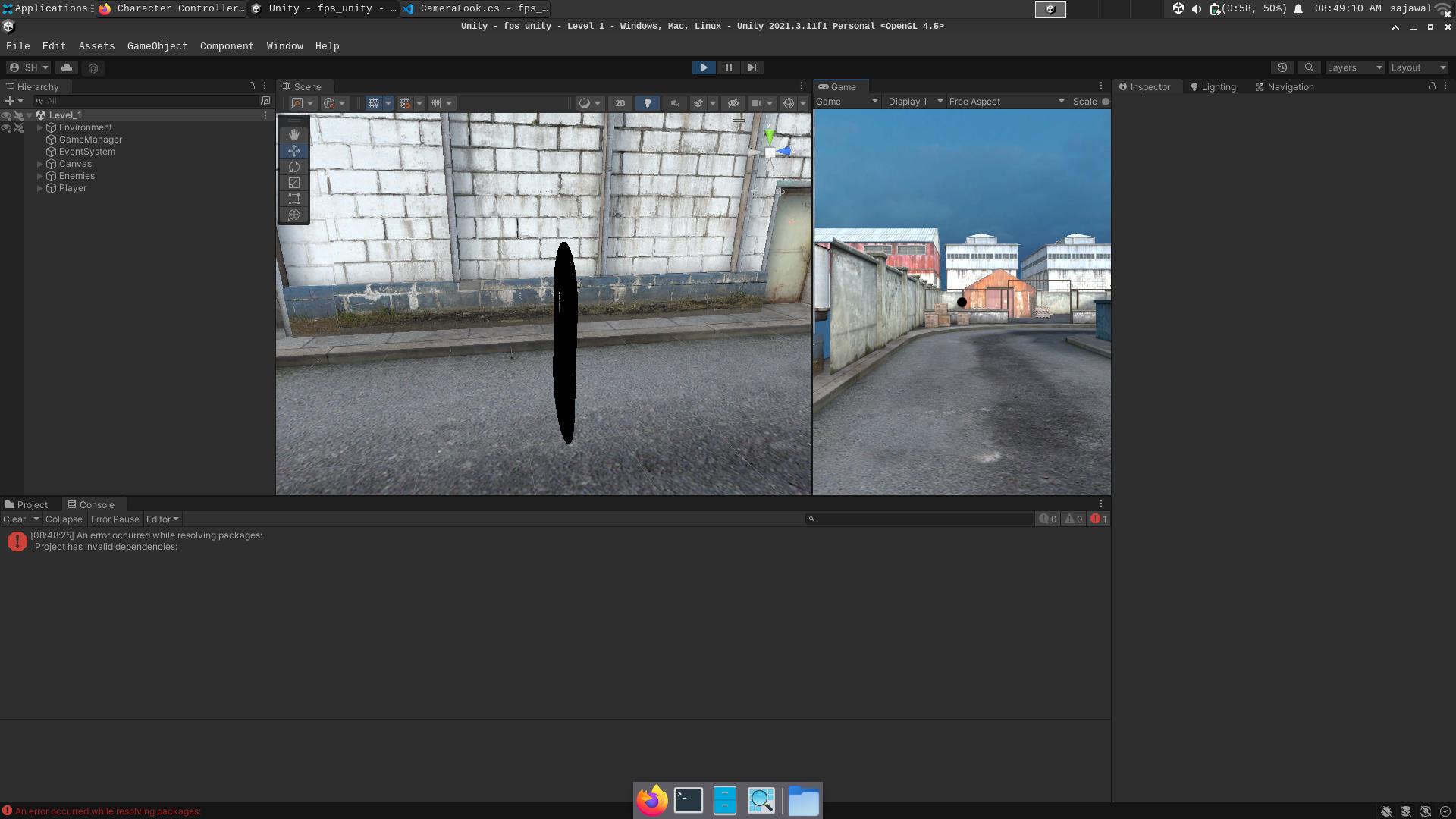This screenshot has width=1456, height=819.
Task: Open the Free Aspect dropdown
Action: click(x=1006, y=102)
